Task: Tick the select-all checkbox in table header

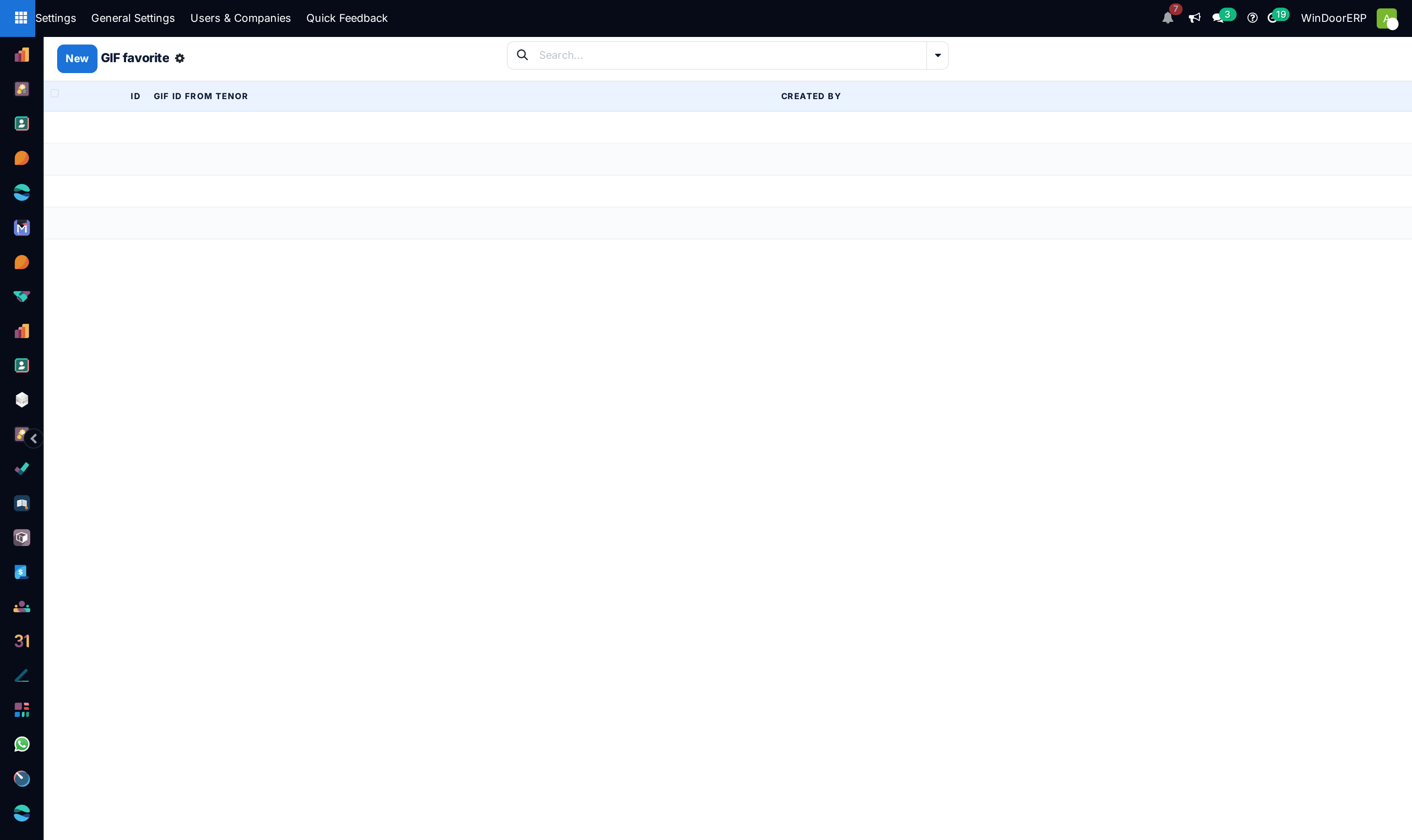Action: tap(54, 93)
